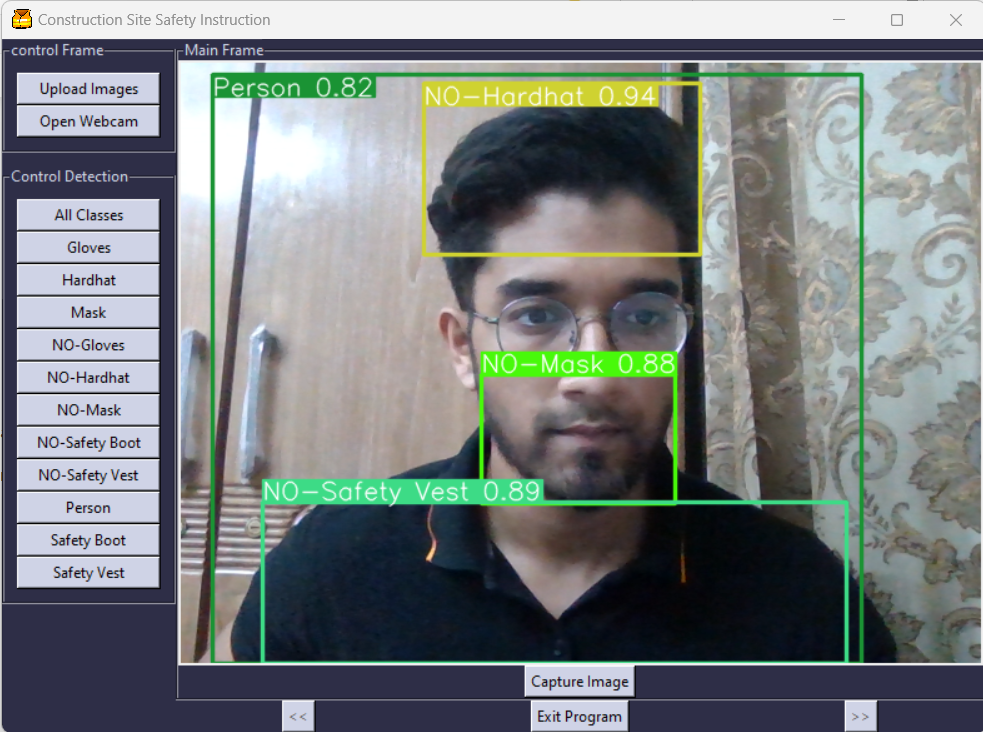The height and width of the screenshot is (732, 983).
Task: Filter by NO-Gloves class
Action: (x=89, y=345)
